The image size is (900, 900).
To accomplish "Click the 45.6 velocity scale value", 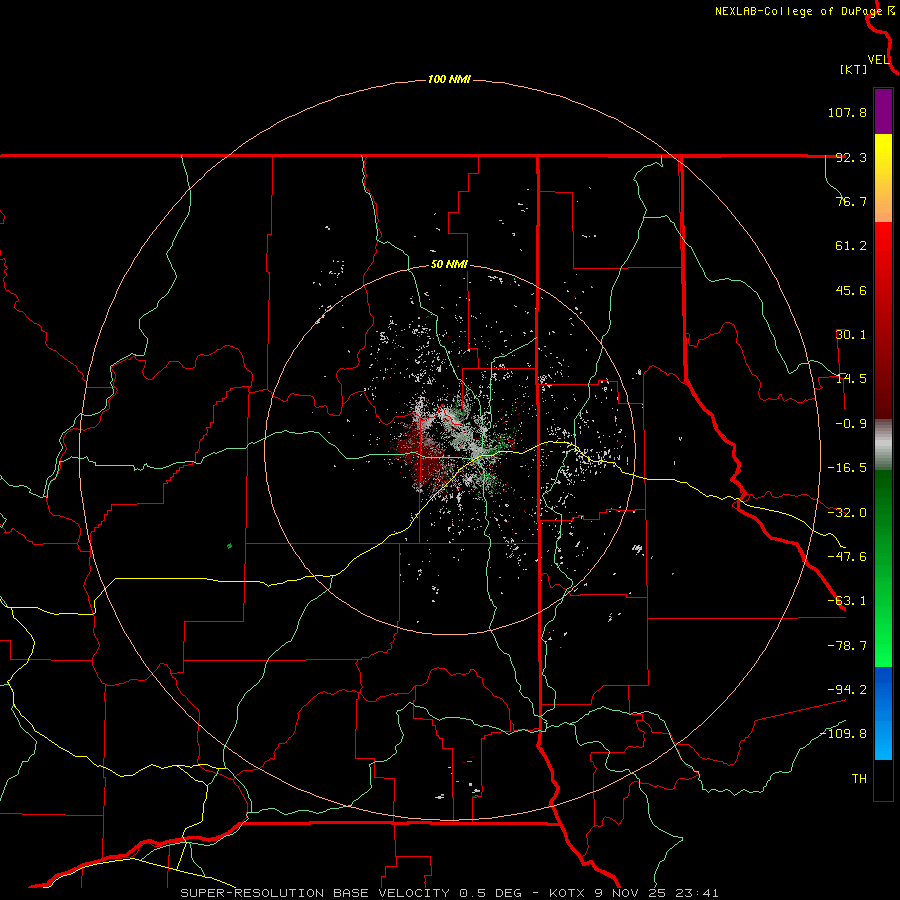I will point(851,290).
